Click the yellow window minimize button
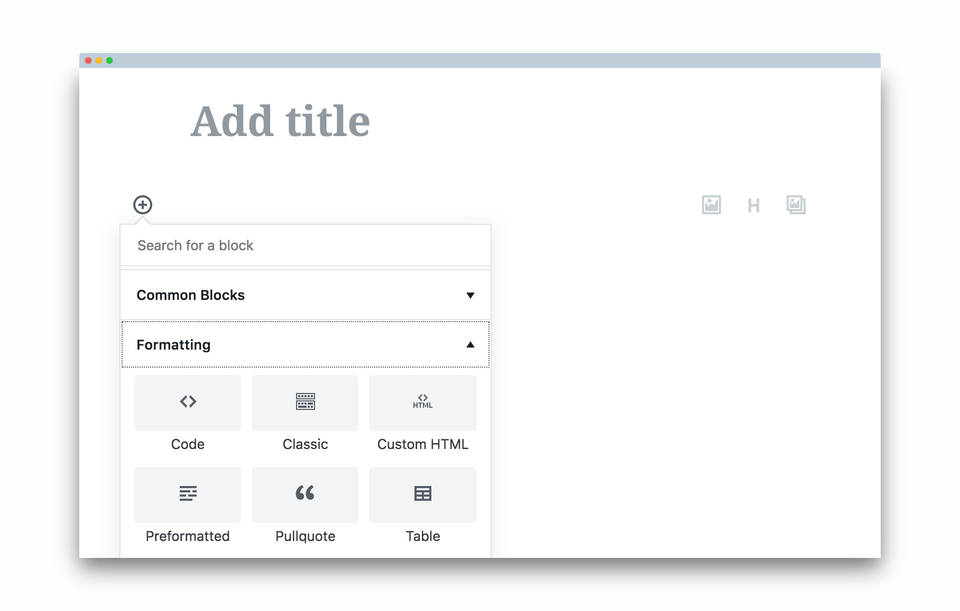Viewport: 960px width, 611px height. click(99, 61)
